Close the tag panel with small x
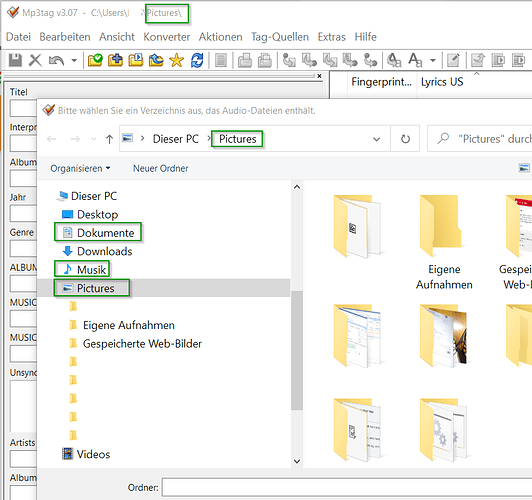 (319, 76)
